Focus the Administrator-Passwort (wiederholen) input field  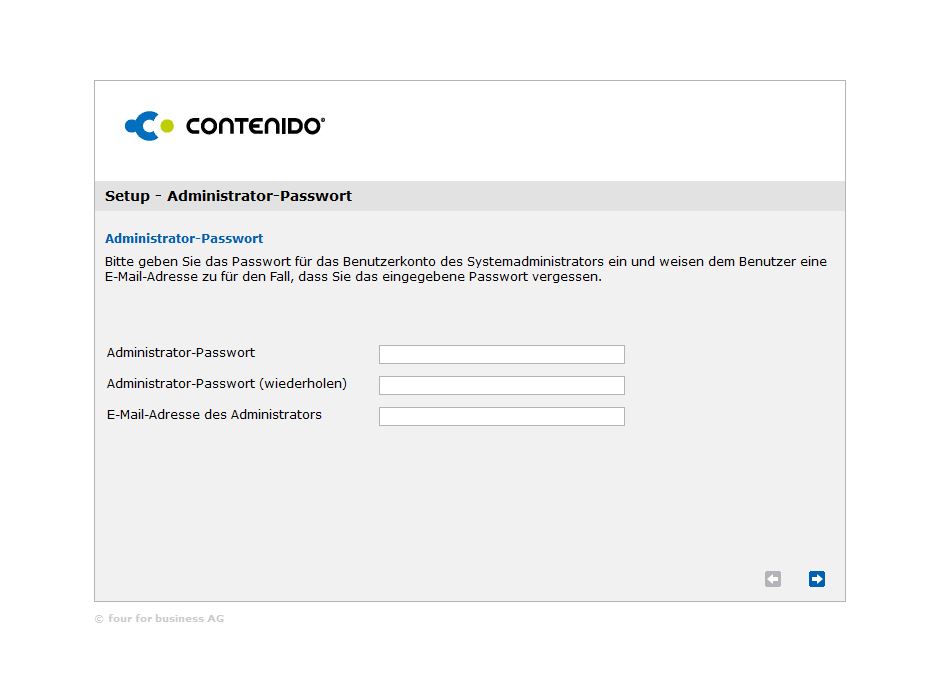(x=501, y=385)
